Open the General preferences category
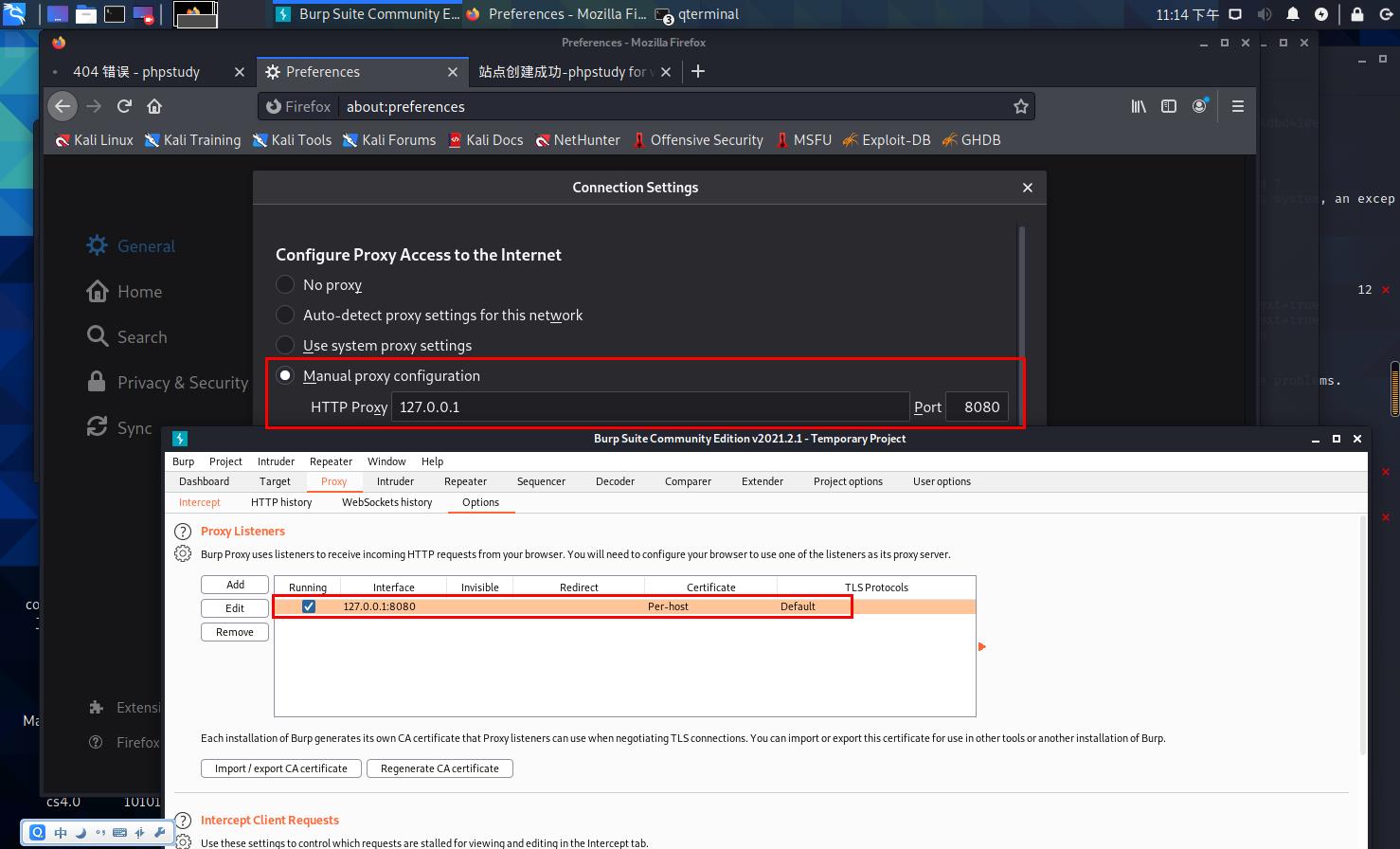Screen dimensions: 1400x849 pos(131,245)
